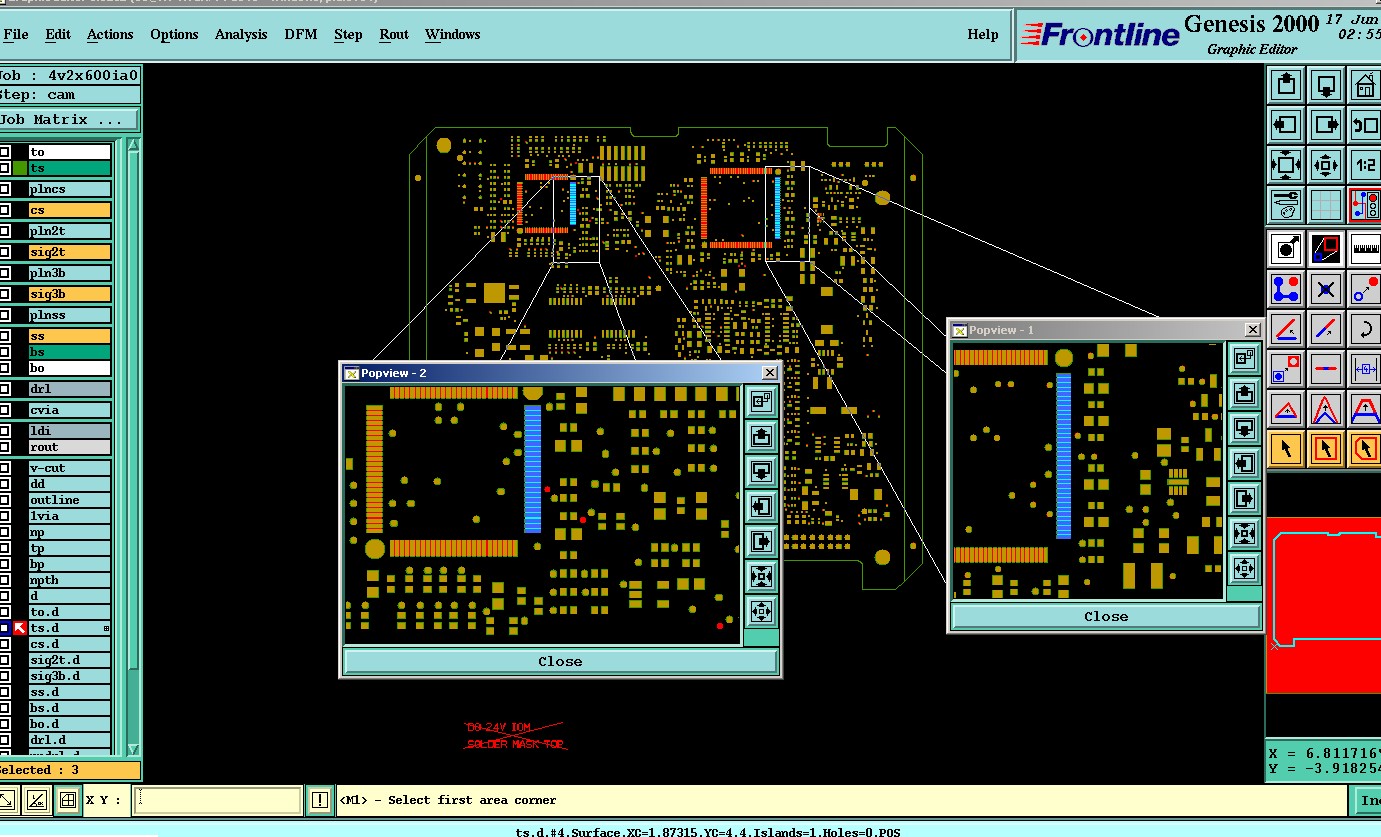Open the File menu
Screen dimensions: 1381x837
16,34
